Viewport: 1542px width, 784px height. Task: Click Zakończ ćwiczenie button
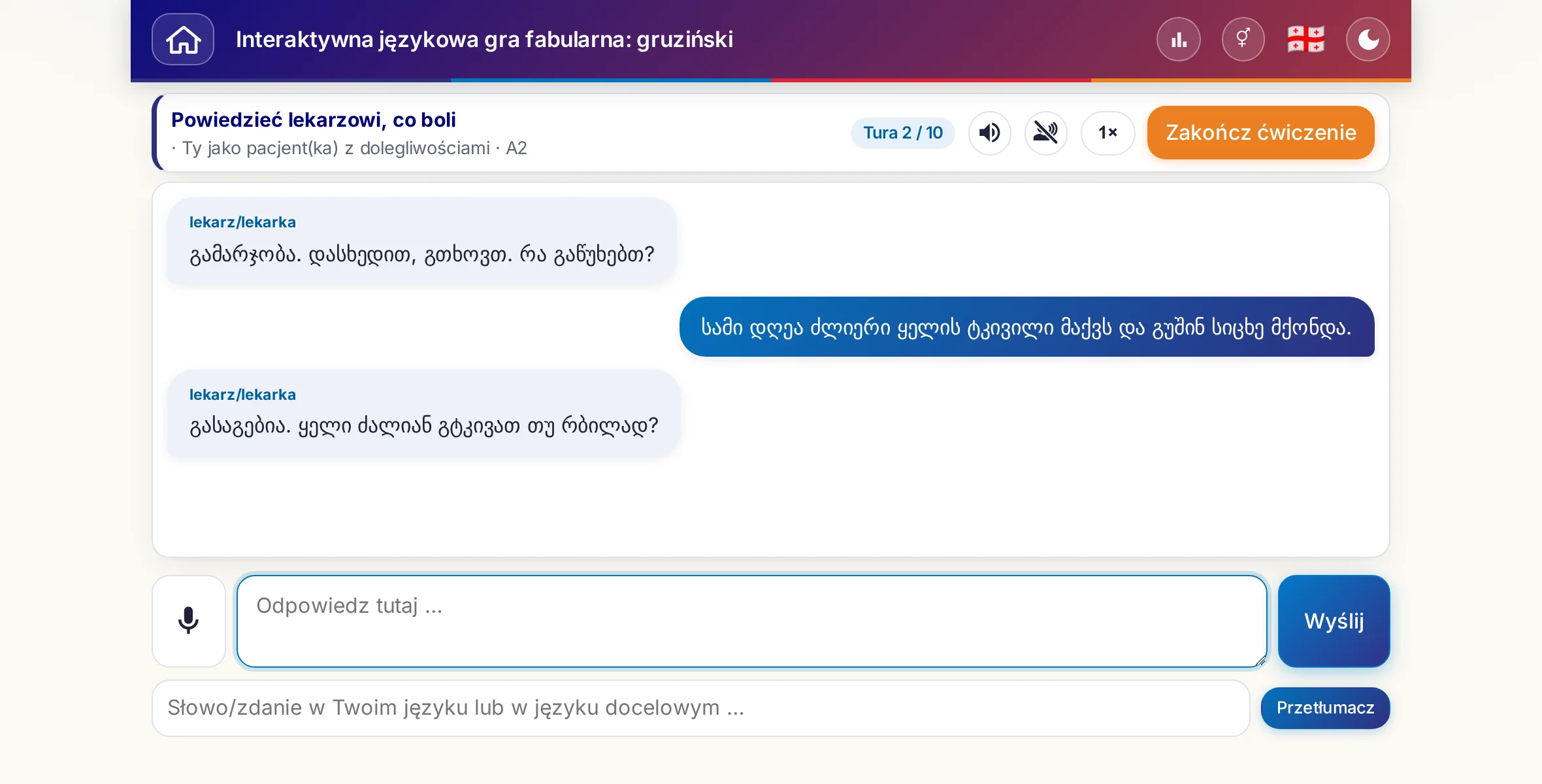pos(1261,133)
